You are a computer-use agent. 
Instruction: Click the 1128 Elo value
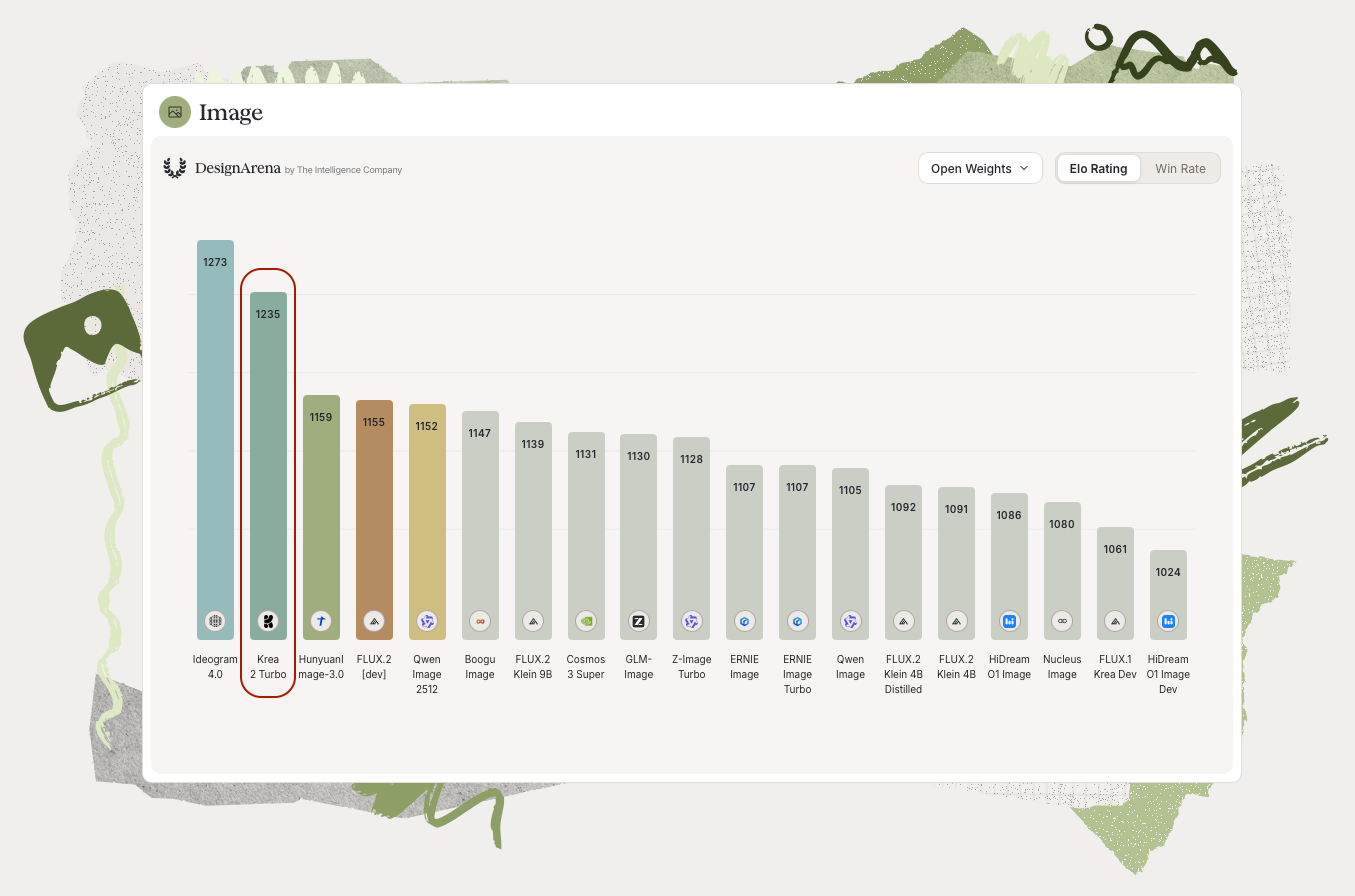[x=691, y=459]
